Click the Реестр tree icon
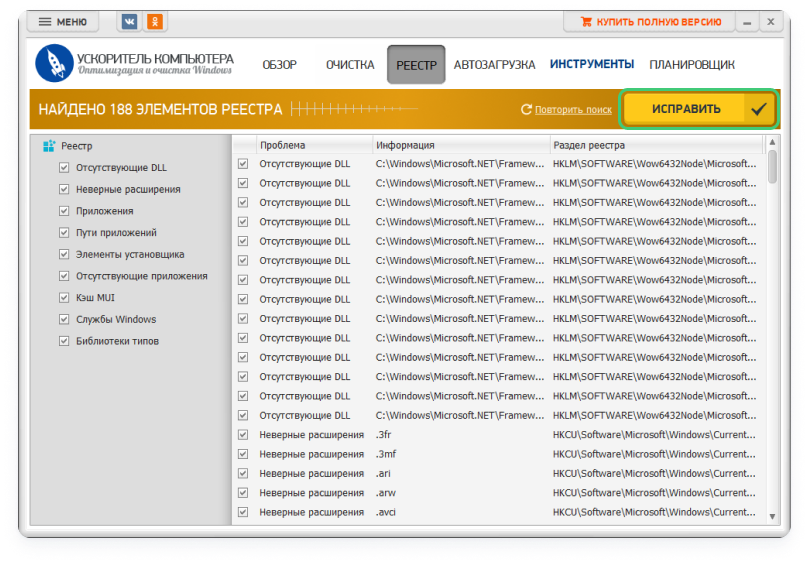Viewport: 809px width, 564px height. 49,146
